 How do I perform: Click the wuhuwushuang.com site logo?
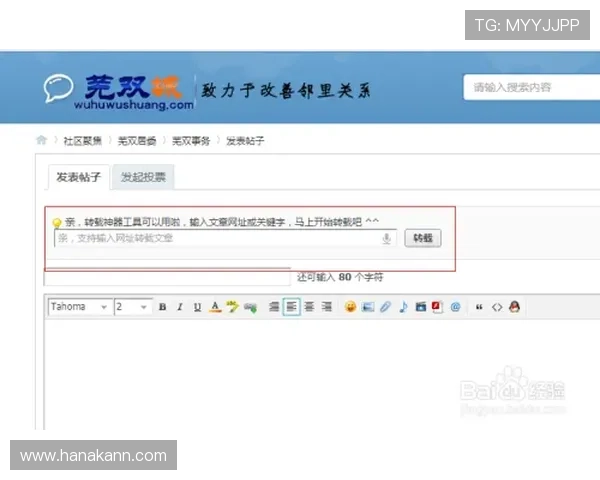(119, 92)
